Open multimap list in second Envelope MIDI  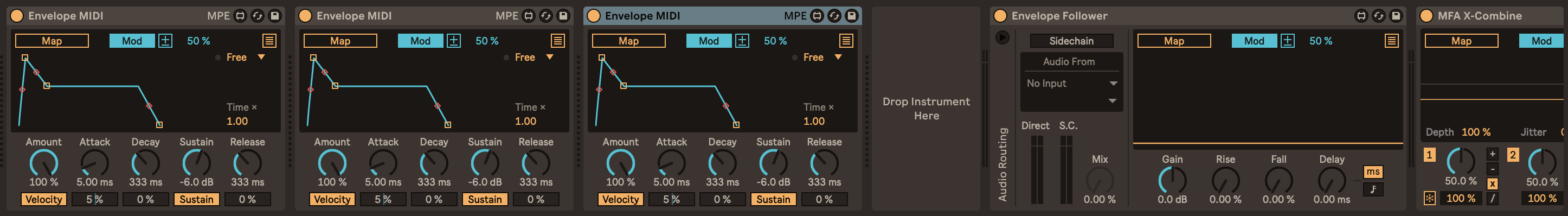coord(557,41)
